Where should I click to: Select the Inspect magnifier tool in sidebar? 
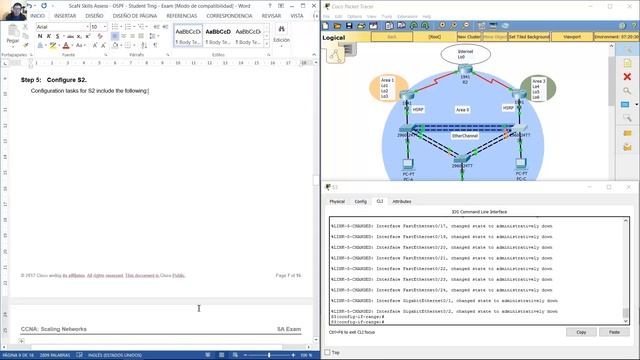(627, 91)
